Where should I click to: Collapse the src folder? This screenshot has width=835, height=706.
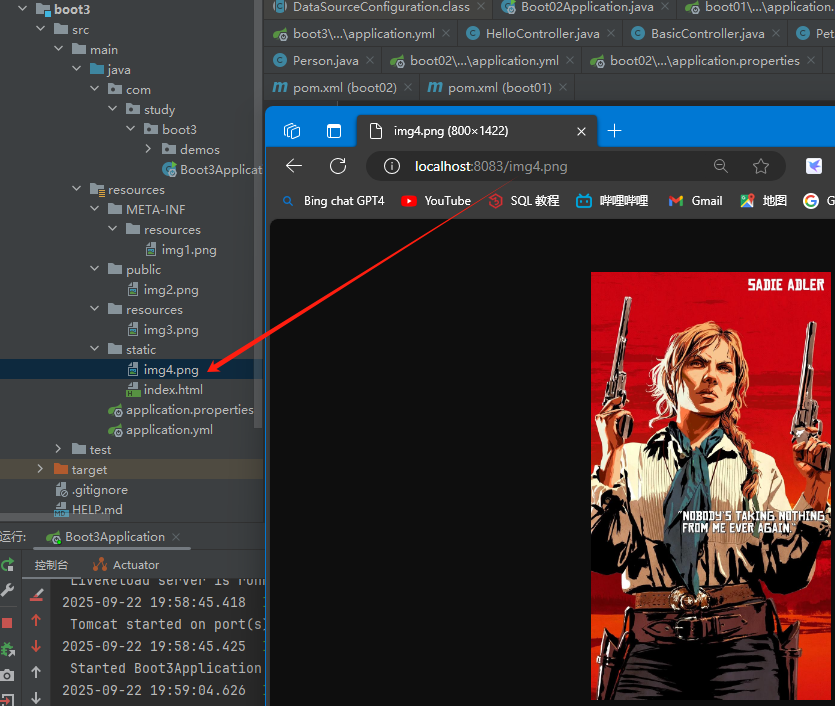pyautogui.click(x=41, y=29)
